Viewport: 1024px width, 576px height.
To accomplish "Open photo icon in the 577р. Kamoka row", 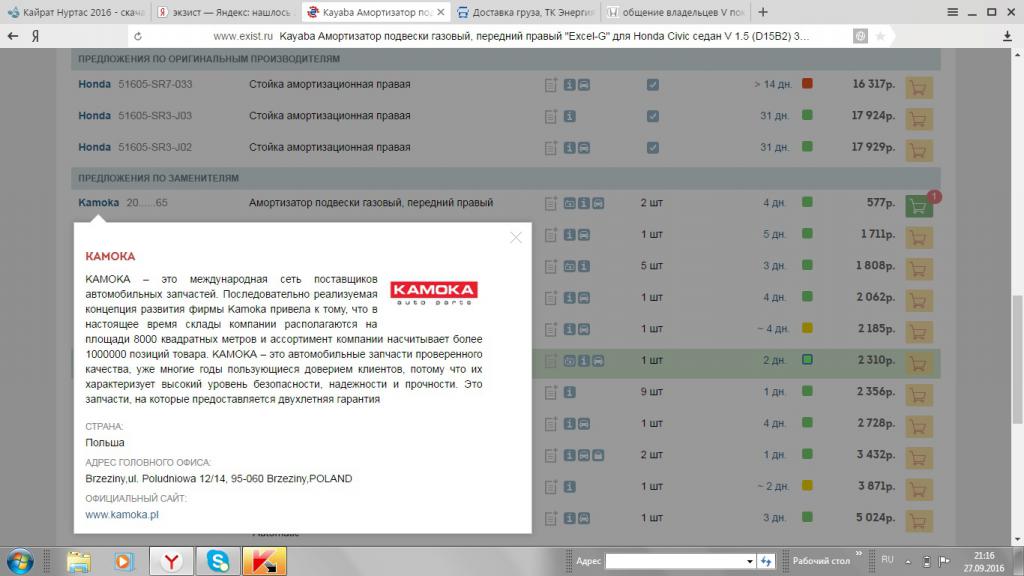I will point(569,203).
